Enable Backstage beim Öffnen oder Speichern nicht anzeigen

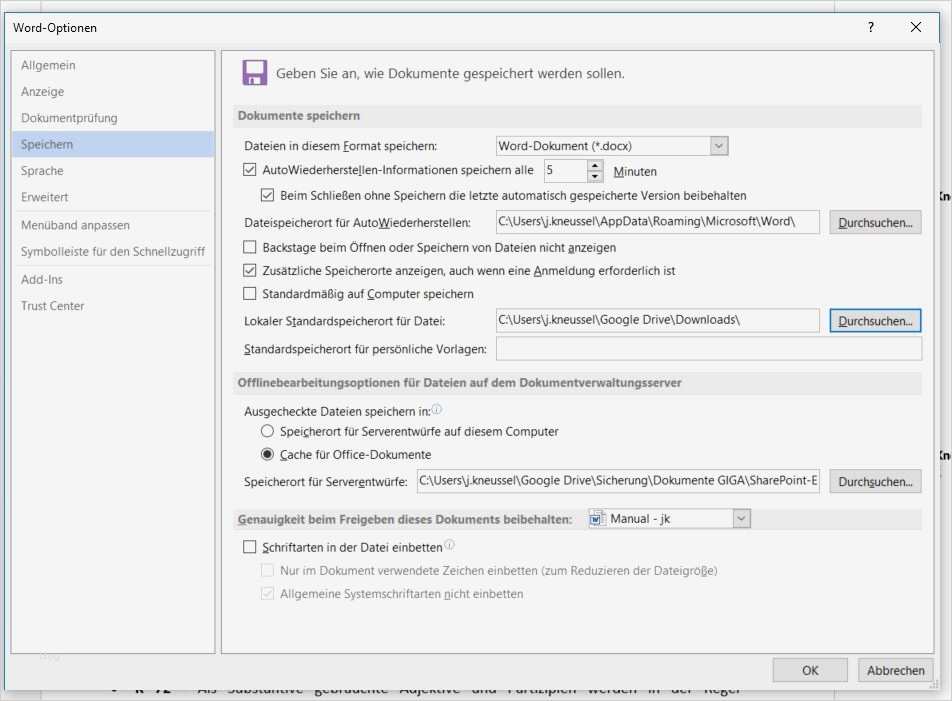click(250, 247)
